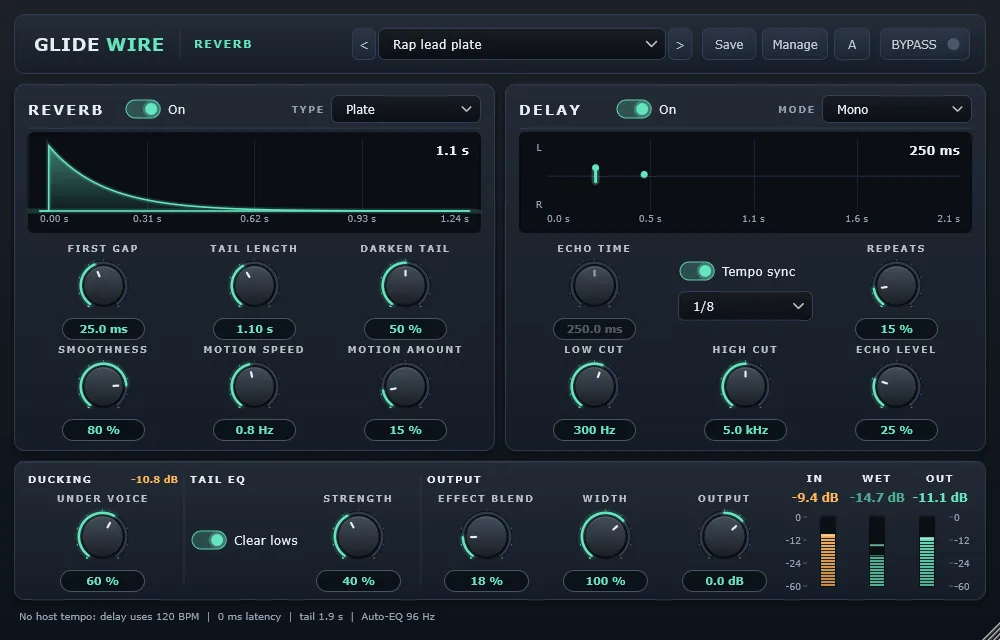The image size is (1000, 640).
Task: Click the 100 % Width value field
Action: pyautogui.click(x=605, y=581)
